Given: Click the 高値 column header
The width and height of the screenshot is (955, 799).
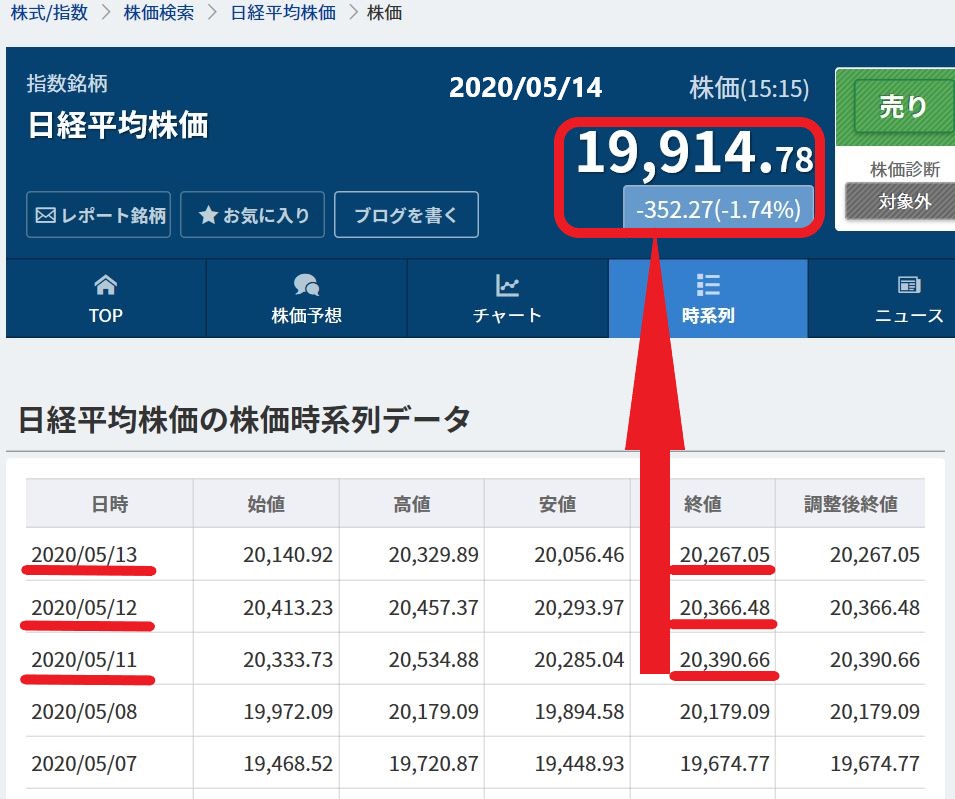Looking at the screenshot, I should (412, 504).
